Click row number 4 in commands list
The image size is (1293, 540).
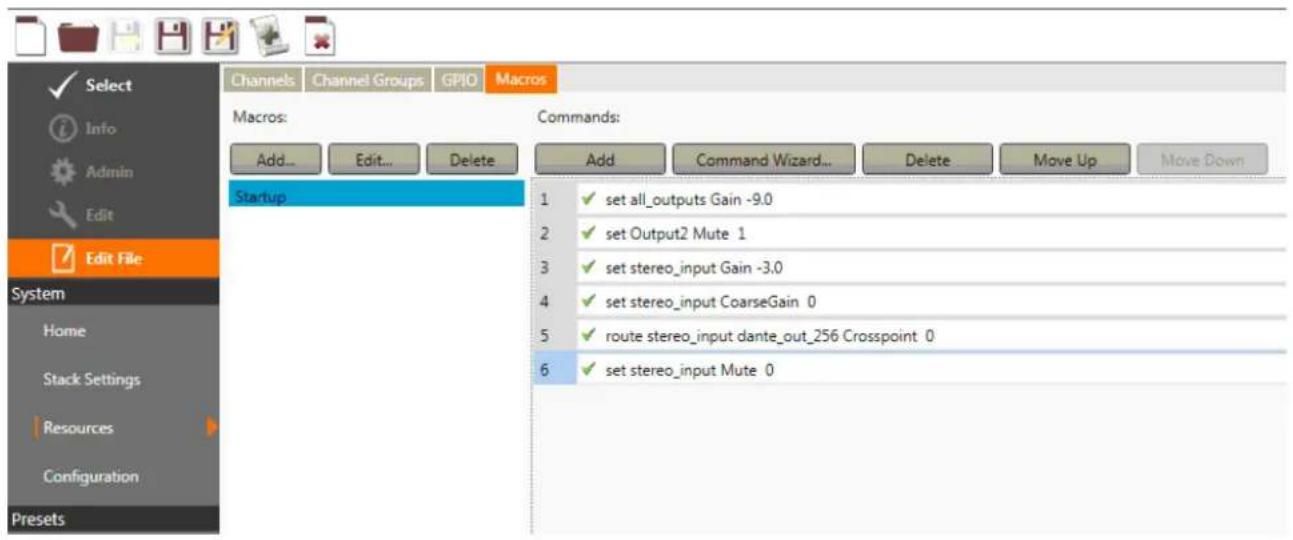tap(555, 302)
